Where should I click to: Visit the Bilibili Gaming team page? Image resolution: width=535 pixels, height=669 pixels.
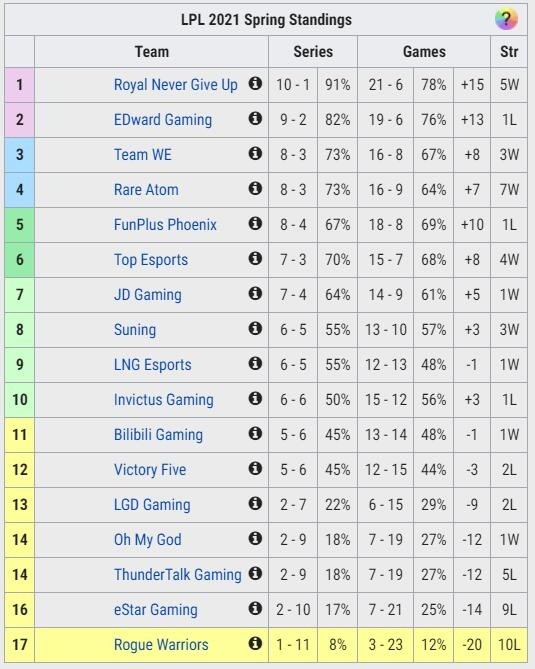click(158, 435)
